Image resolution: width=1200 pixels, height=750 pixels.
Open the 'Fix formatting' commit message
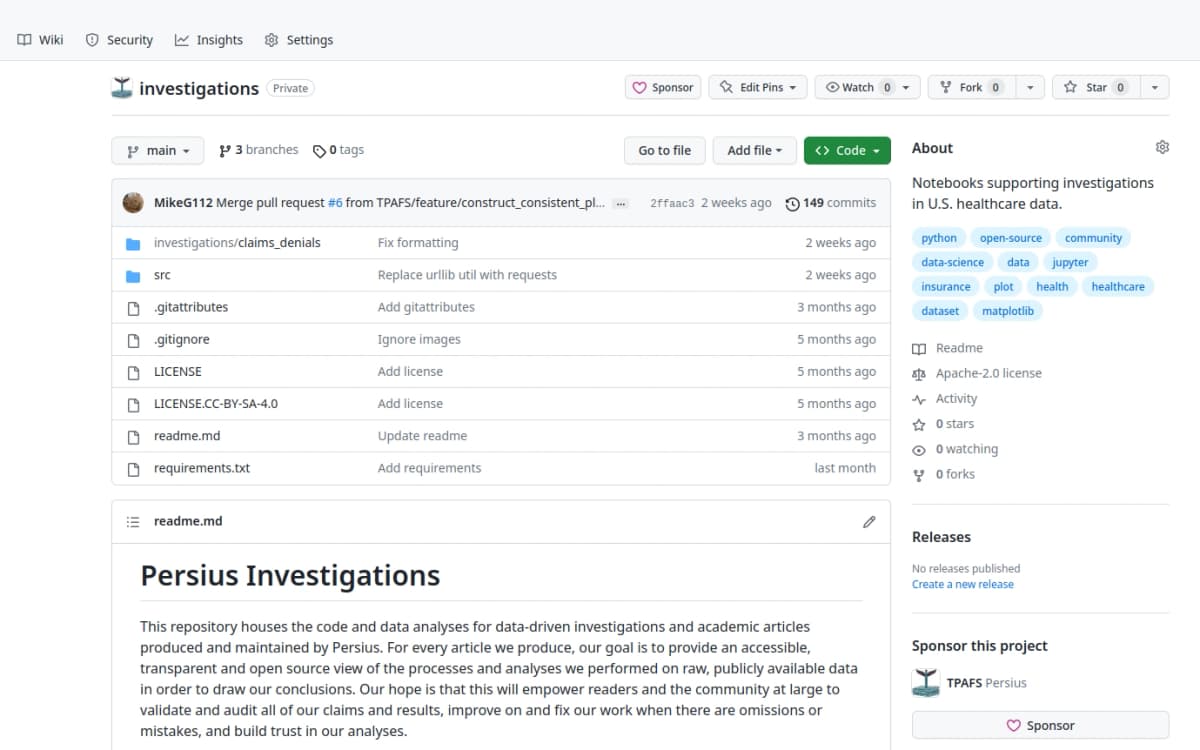click(418, 243)
